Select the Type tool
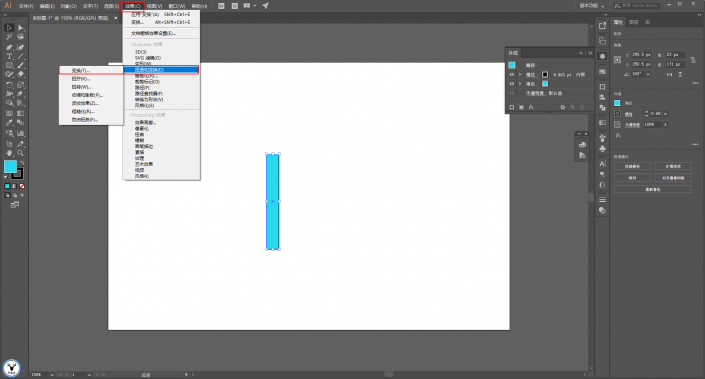 click(9, 57)
